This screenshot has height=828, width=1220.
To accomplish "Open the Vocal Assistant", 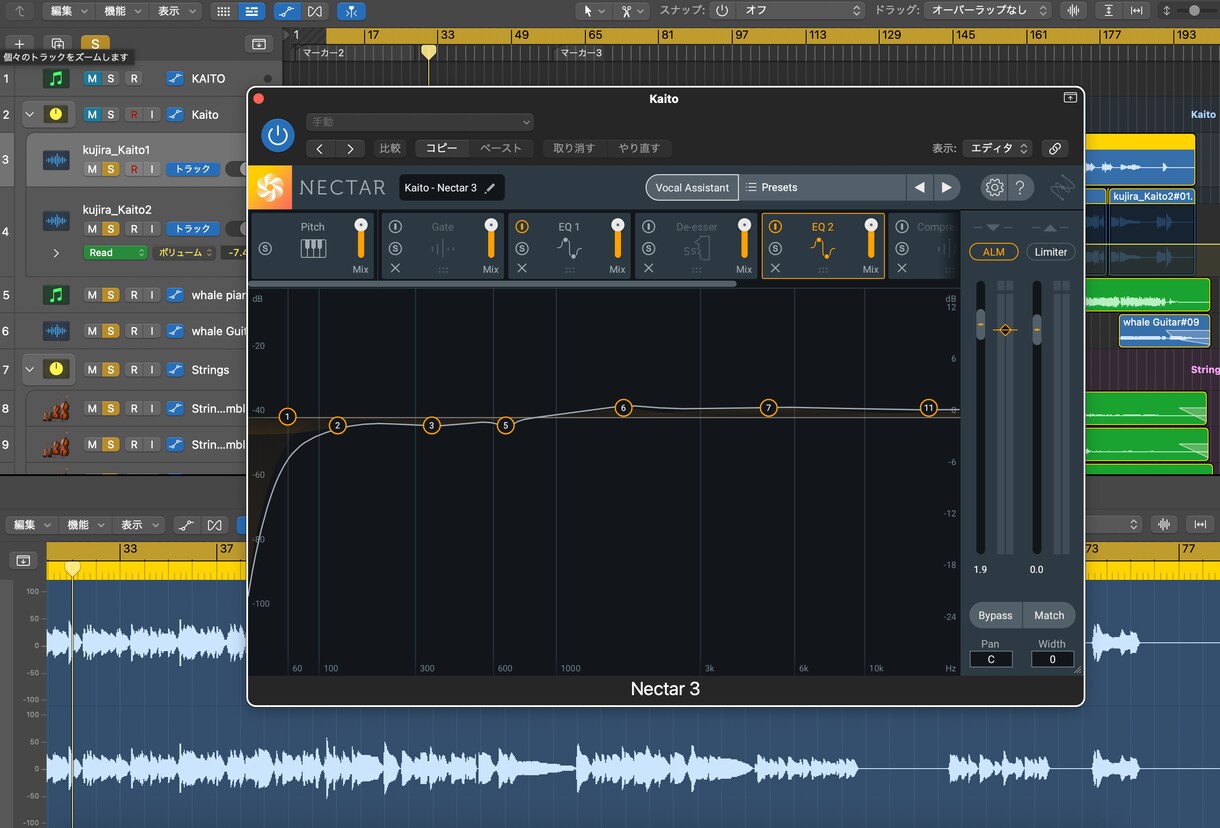I will point(692,187).
